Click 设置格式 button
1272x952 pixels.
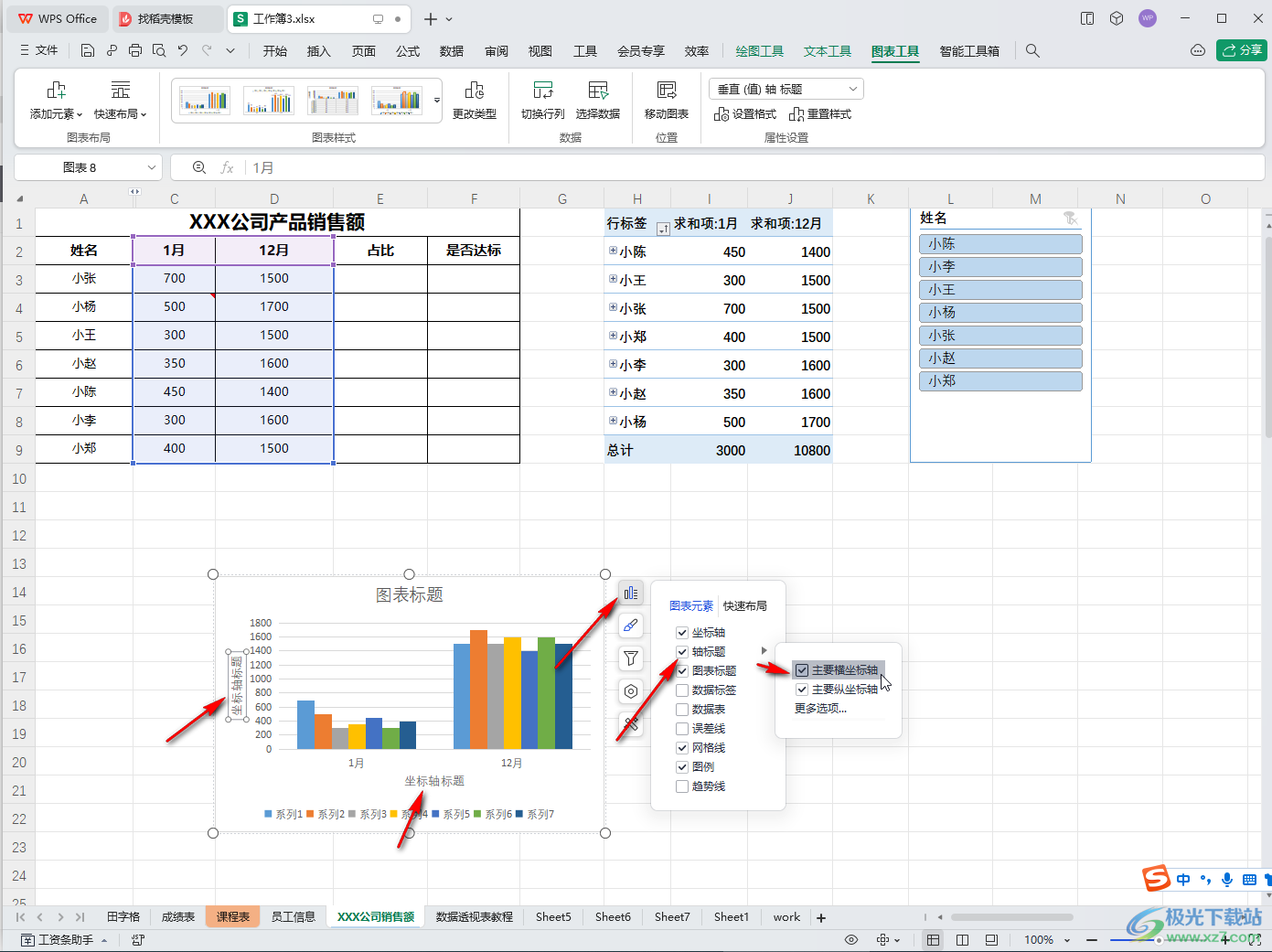[745, 114]
